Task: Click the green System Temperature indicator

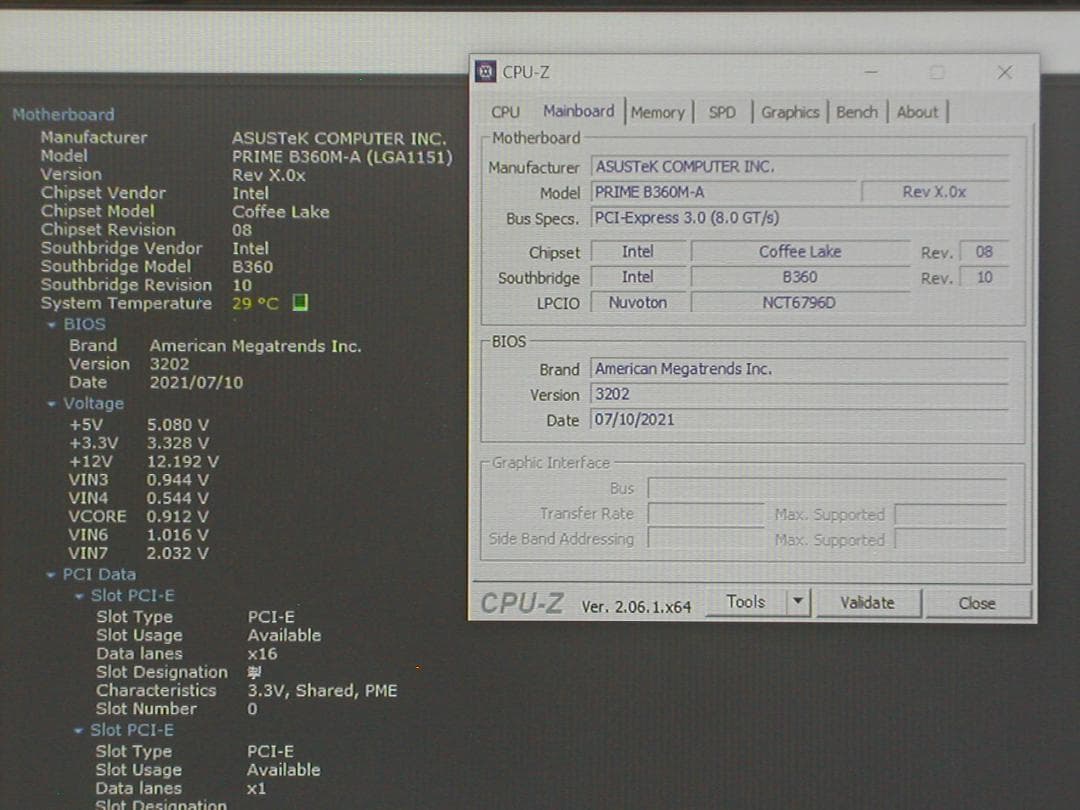Action: 298,303
